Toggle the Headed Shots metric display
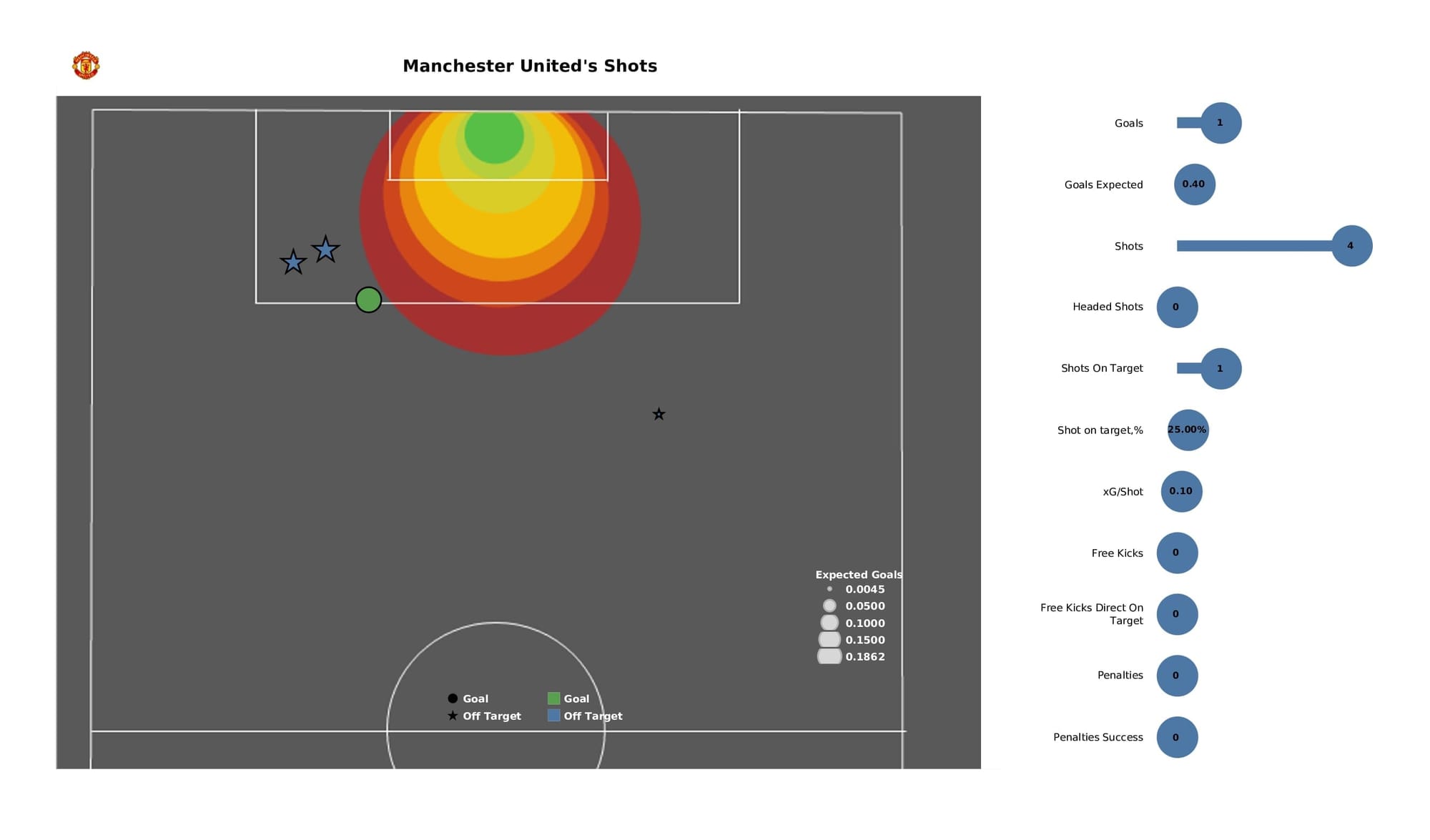This screenshot has height=840, width=1430. [x=1175, y=306]
